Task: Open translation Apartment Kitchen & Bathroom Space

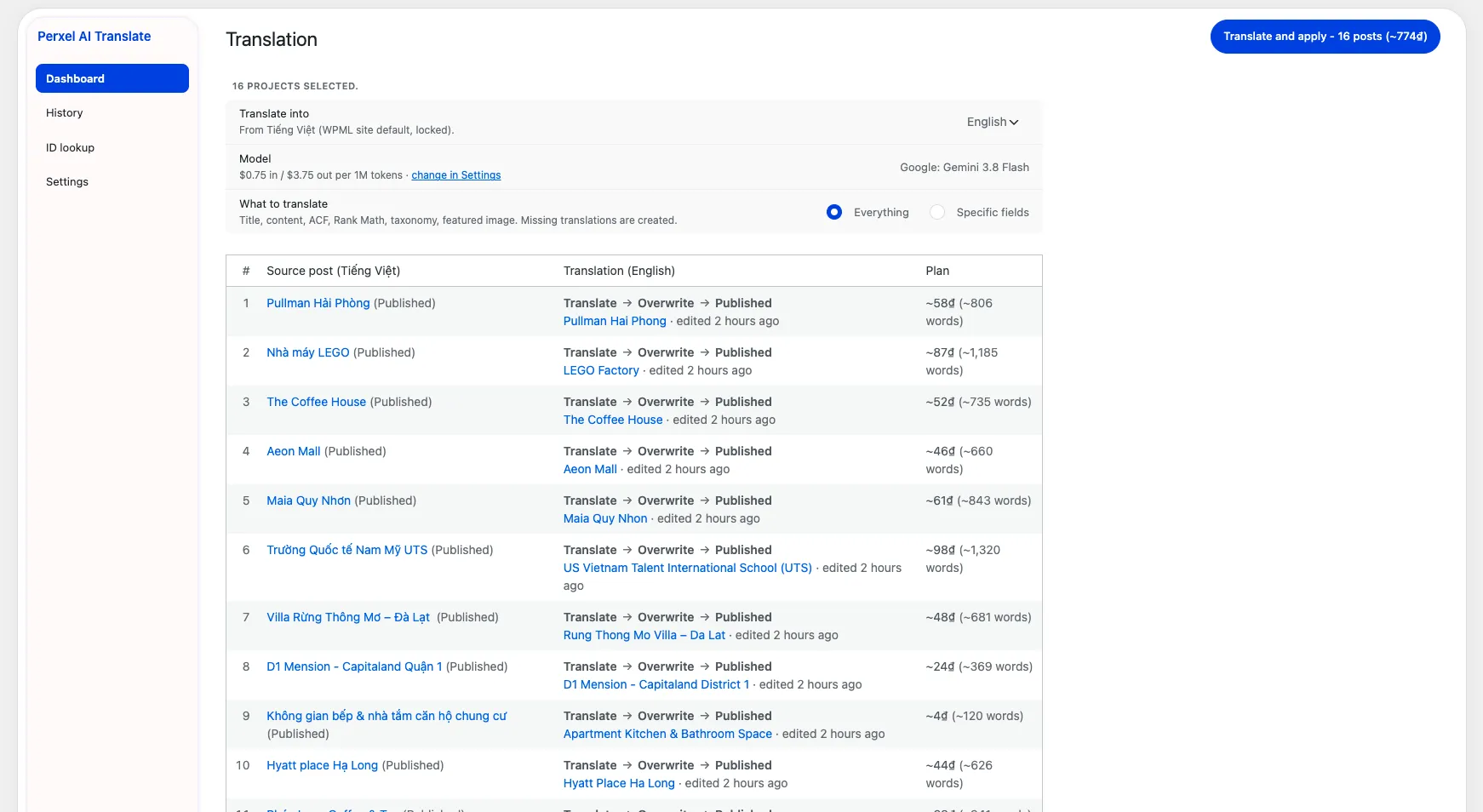Action: [x=667, y=734]
